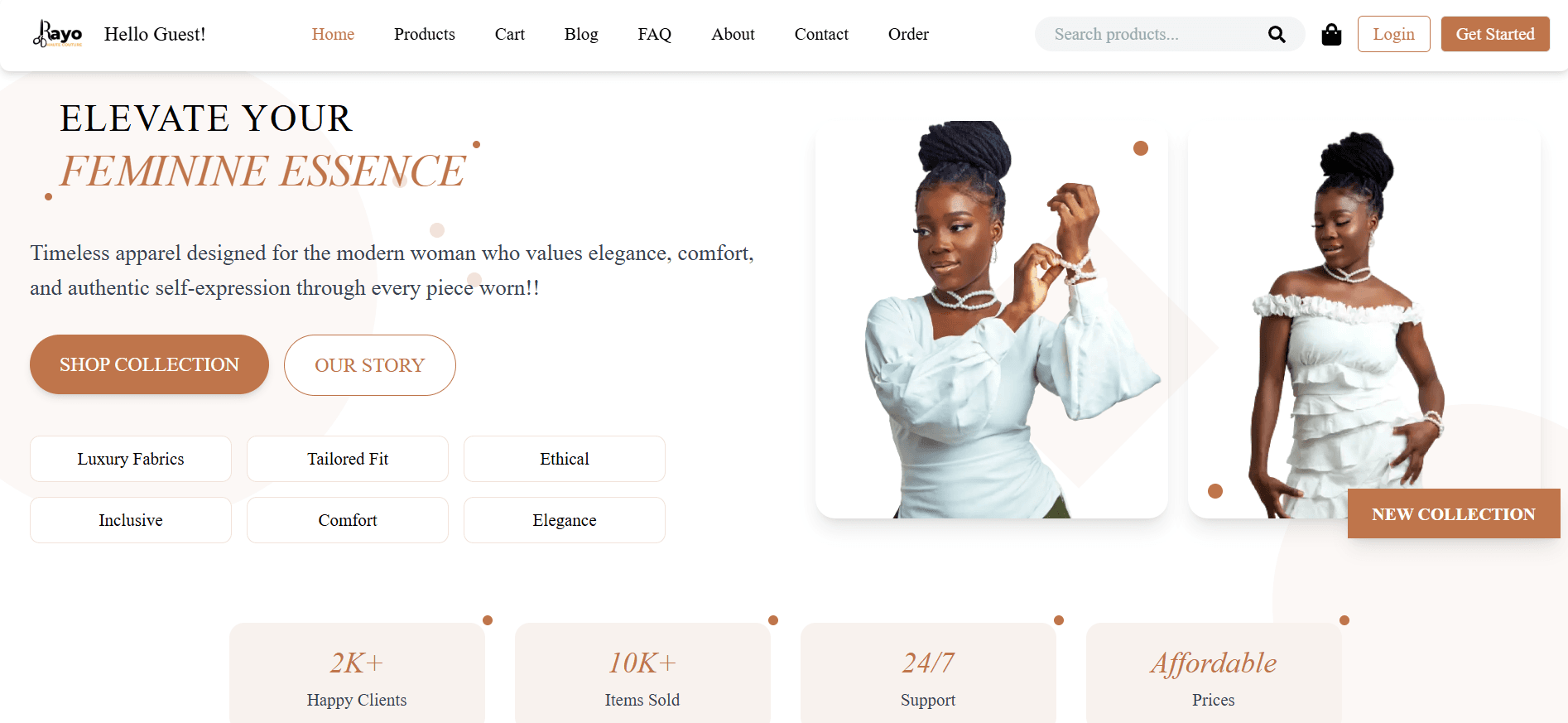Open the Products menu item
The width and height of the screenshot is (1568, 723).
425,34
